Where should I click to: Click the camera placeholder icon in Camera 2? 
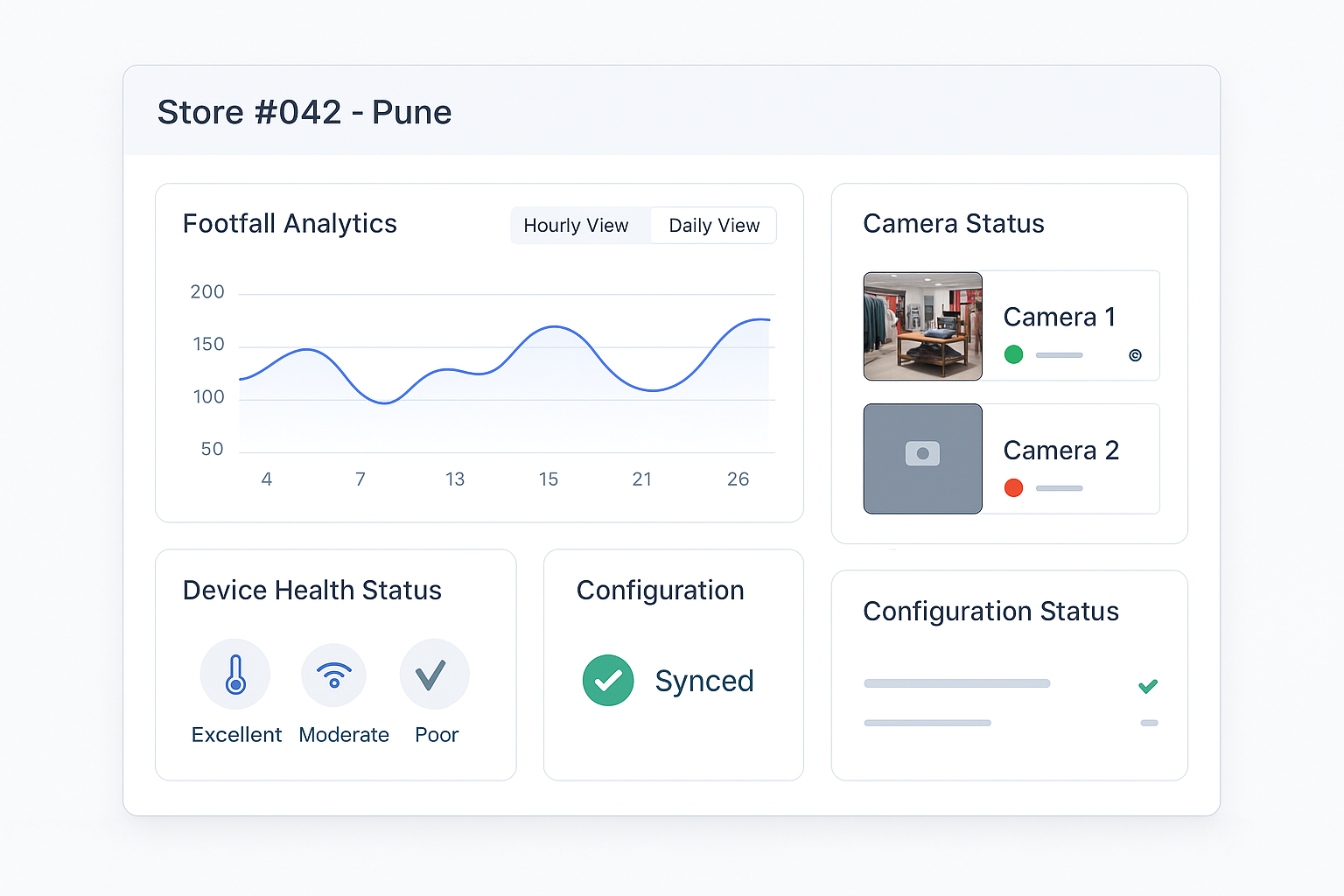pyautogui.click(x=922, y=453)
